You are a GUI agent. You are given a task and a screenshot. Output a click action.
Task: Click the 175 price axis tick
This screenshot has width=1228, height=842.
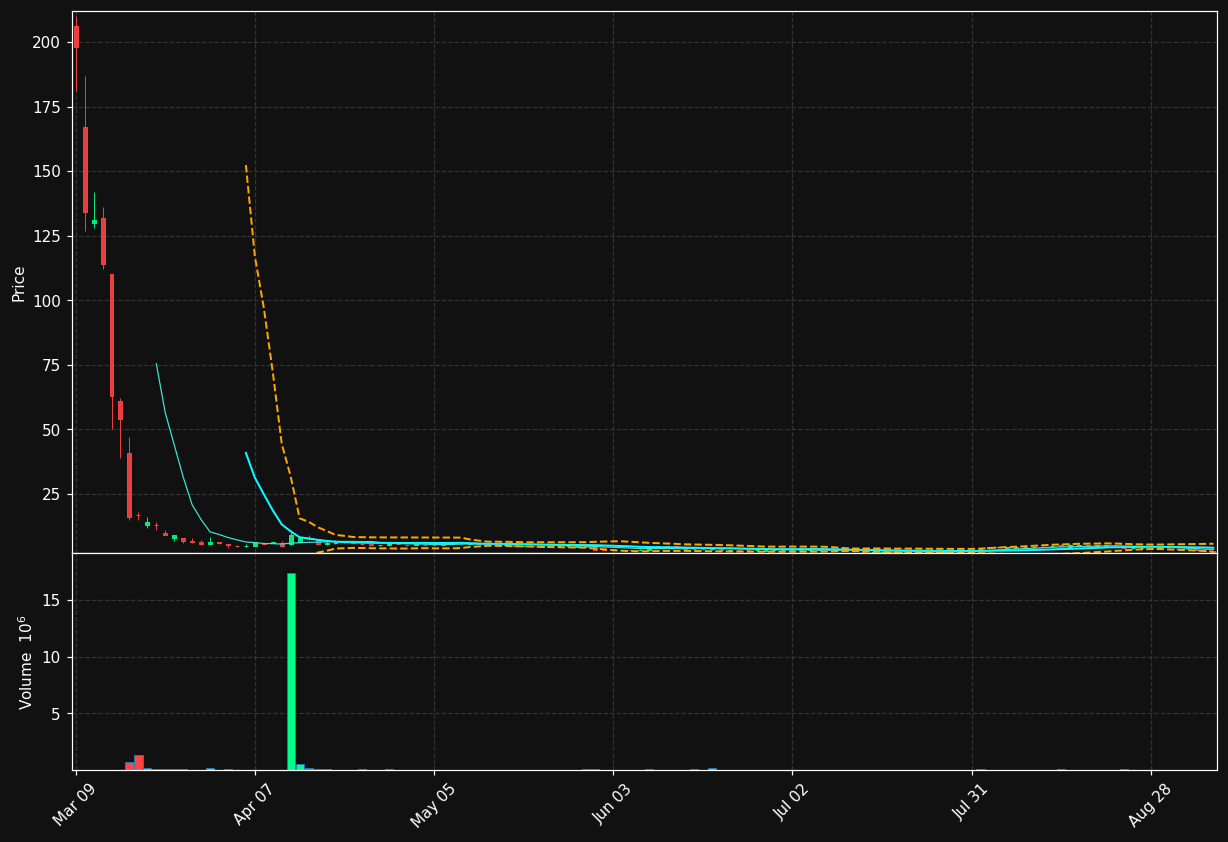pos(46,107)
